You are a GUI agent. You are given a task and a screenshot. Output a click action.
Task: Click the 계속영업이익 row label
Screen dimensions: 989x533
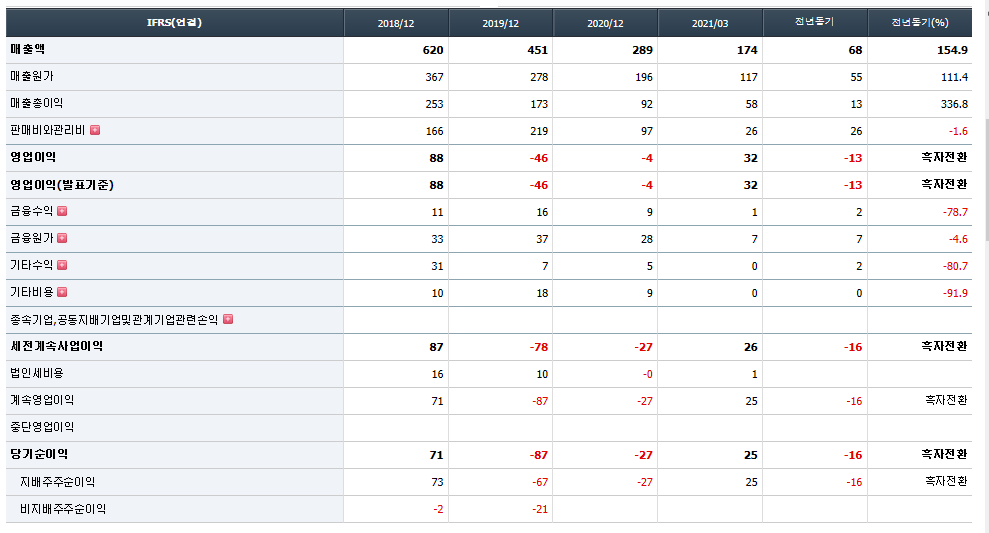click(42, 401)
